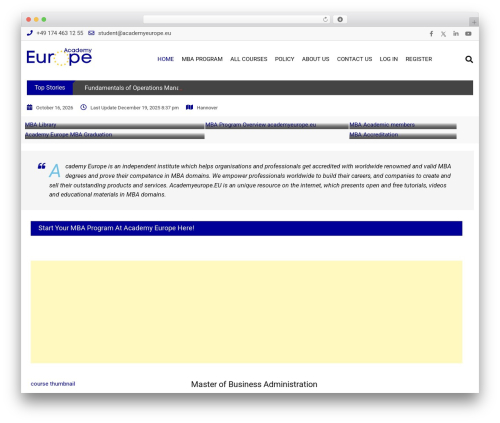The width and height of the screenshot is (500, 423).
Task: Open new tab with plus button
Action: coord(474,22)
